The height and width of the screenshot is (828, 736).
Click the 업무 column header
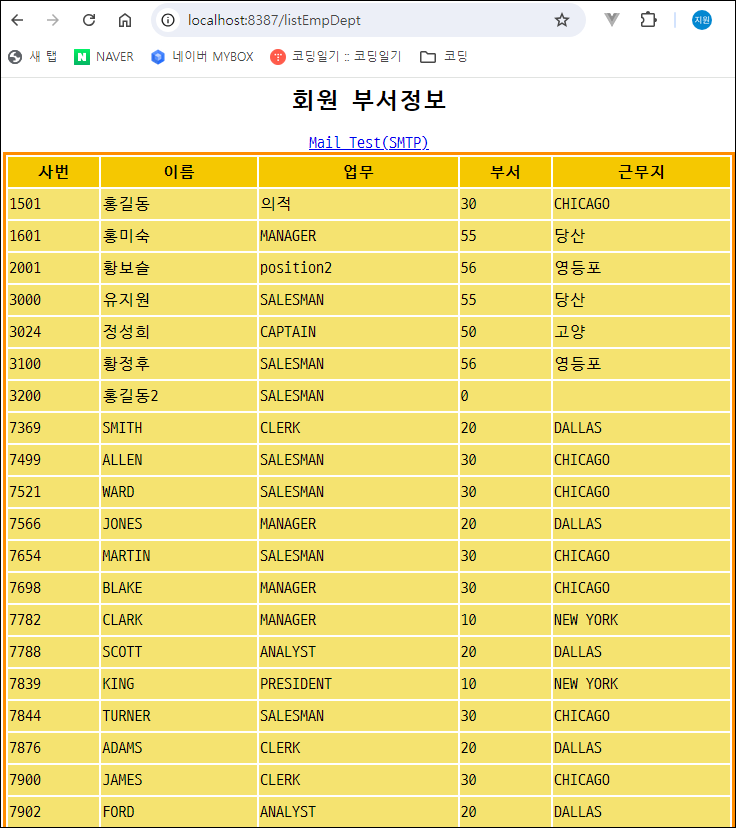[358, 172]
